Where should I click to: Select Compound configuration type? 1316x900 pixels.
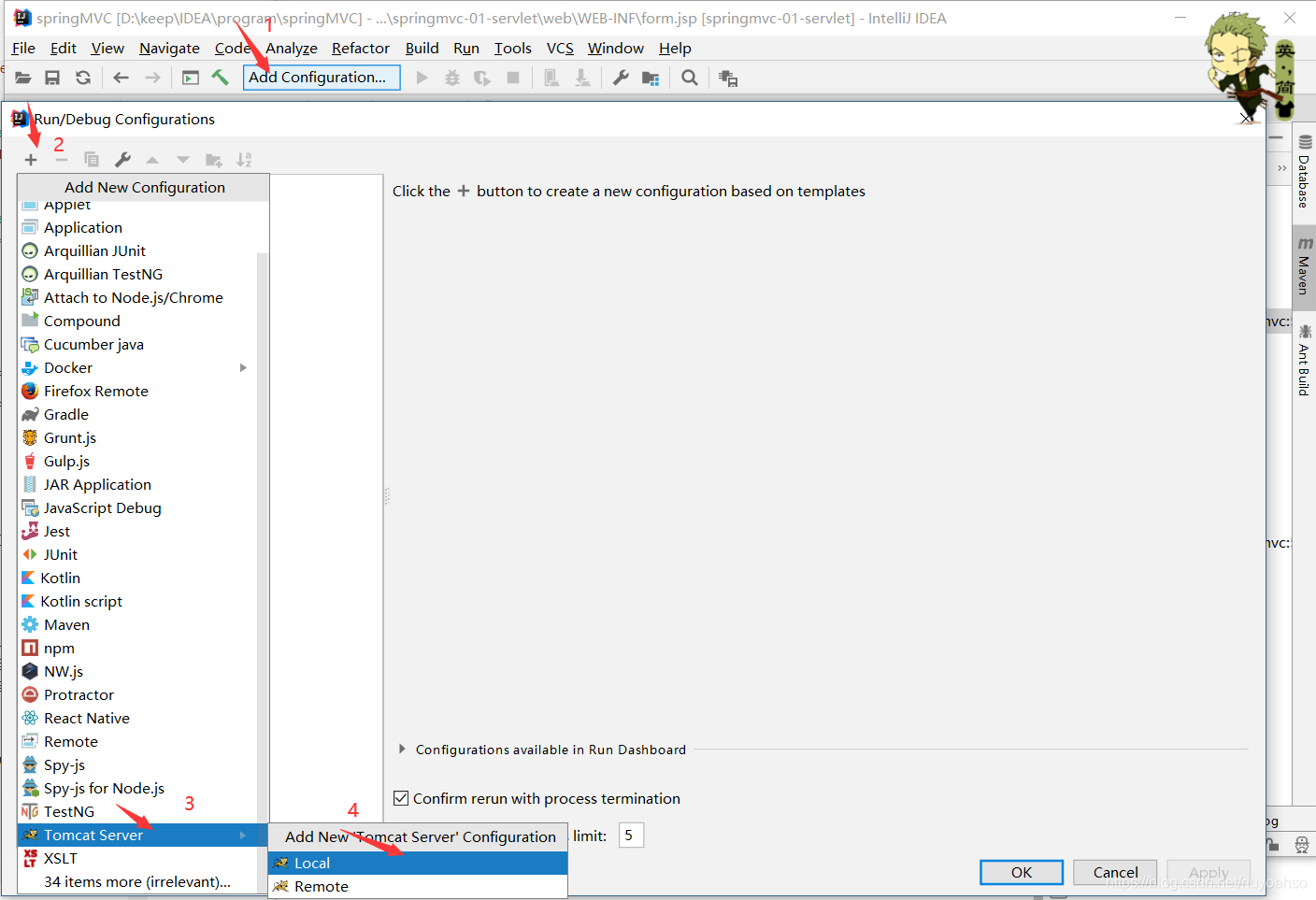pos(137,321)
